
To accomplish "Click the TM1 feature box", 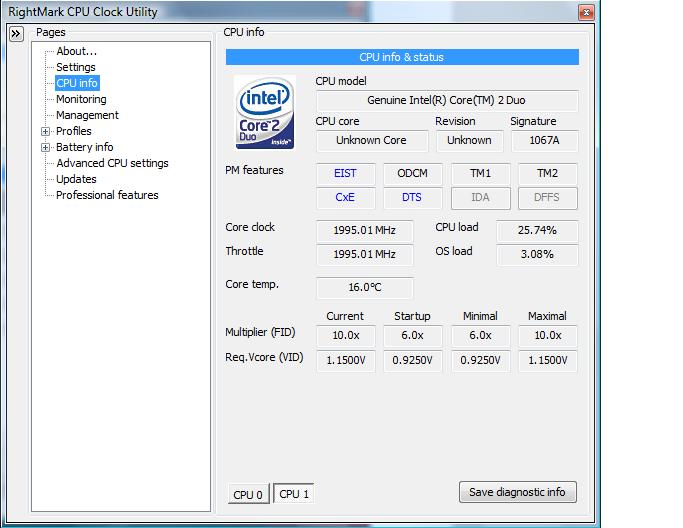I will (x=480, y=173).
